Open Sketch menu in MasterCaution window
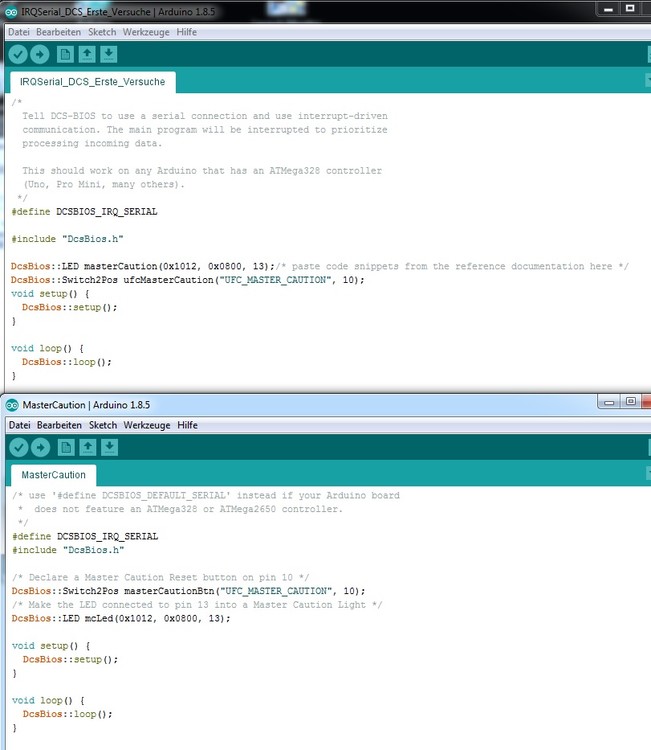This screenshot has height=750, width=651. (103, 425)
